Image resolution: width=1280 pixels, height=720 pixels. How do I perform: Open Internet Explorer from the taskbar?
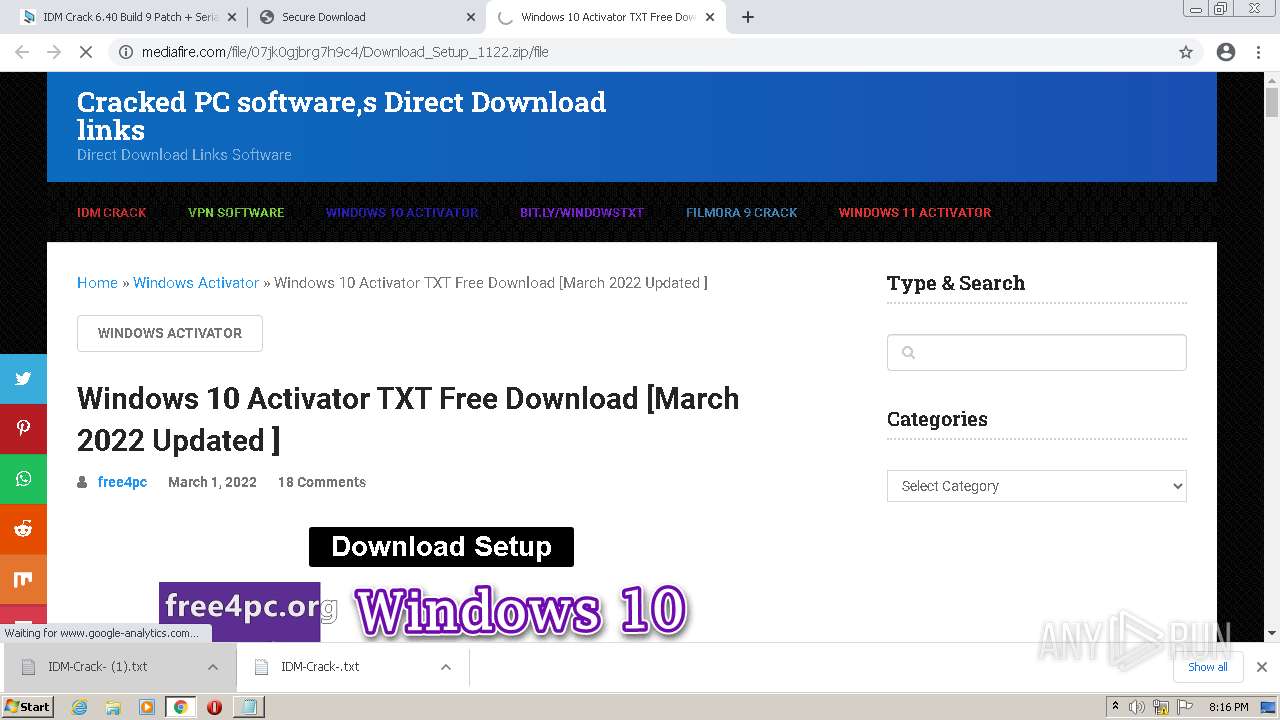[x=80, y=707]
